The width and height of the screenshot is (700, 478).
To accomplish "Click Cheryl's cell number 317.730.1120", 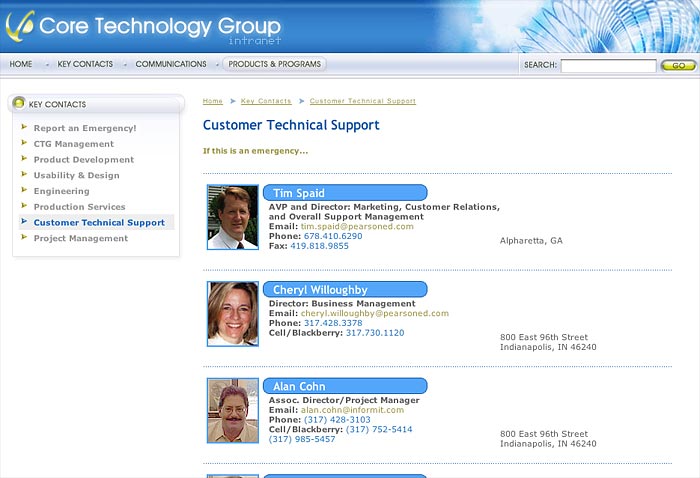I will pos(375,333).
